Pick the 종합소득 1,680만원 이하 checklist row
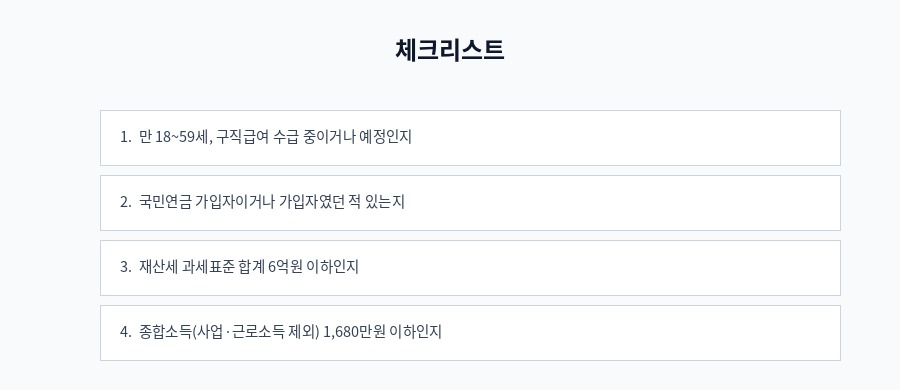900x390 pixels. point(470,333)
